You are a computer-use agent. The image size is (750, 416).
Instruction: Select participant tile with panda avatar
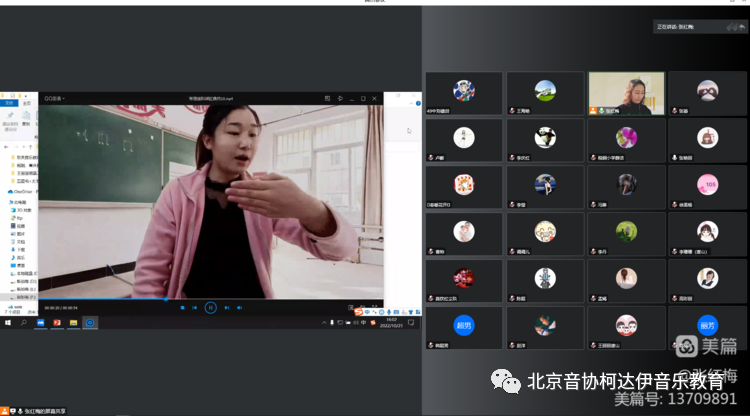(x=545, y=141)
